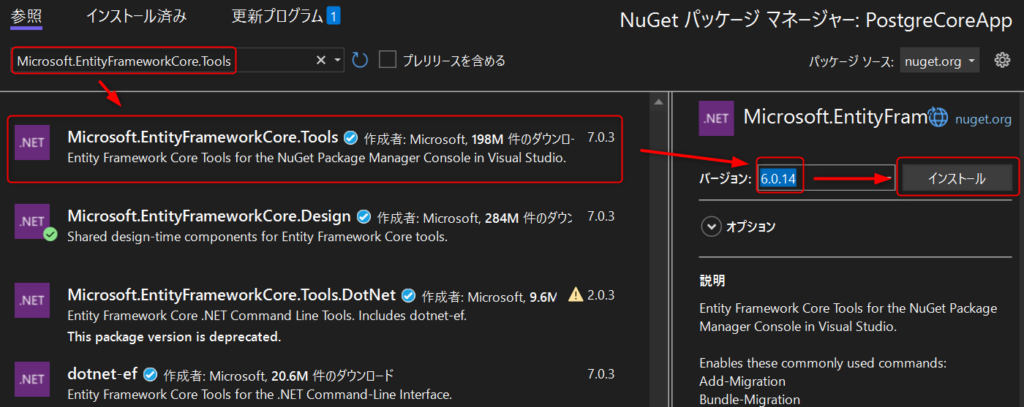1024x407 pixels.
Task: Open the パッケージ ソース nuget.org dropdown
Action: click(939, 61)
